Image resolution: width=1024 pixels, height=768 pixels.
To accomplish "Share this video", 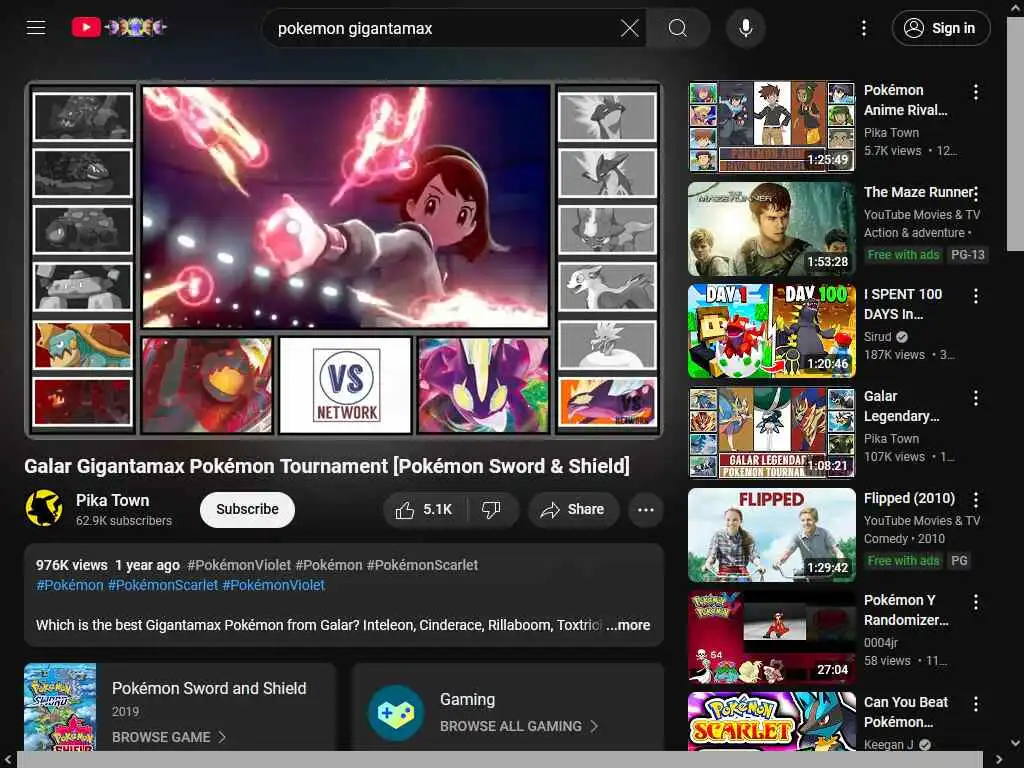I will click(573, 509).
